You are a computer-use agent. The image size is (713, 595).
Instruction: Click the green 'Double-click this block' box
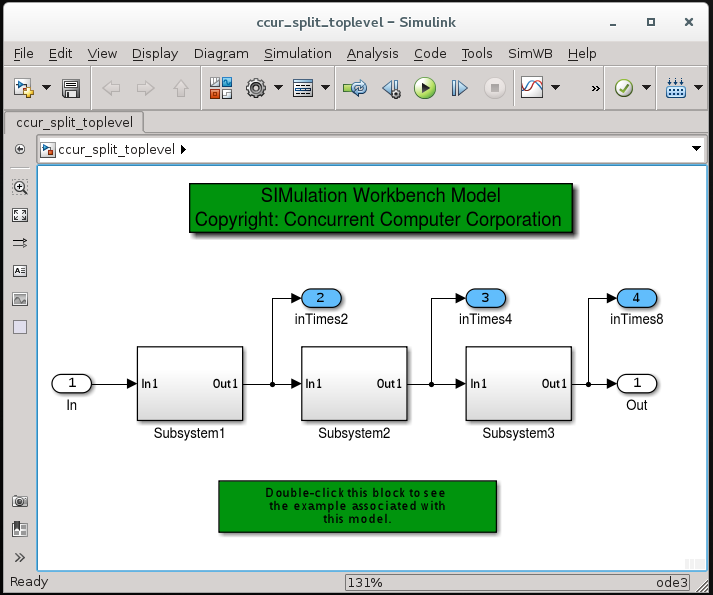click(x=357, y=506)
